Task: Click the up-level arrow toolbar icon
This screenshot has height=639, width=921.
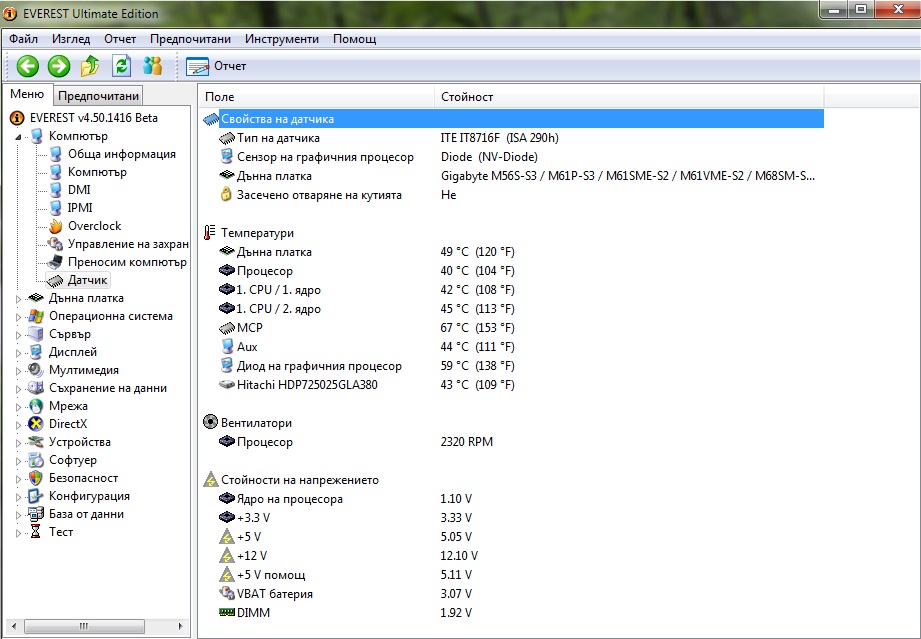Action: 90,66
